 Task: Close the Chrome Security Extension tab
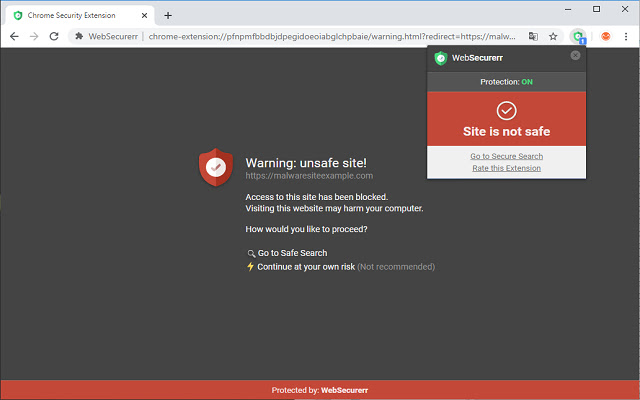(x=144, y=16)
